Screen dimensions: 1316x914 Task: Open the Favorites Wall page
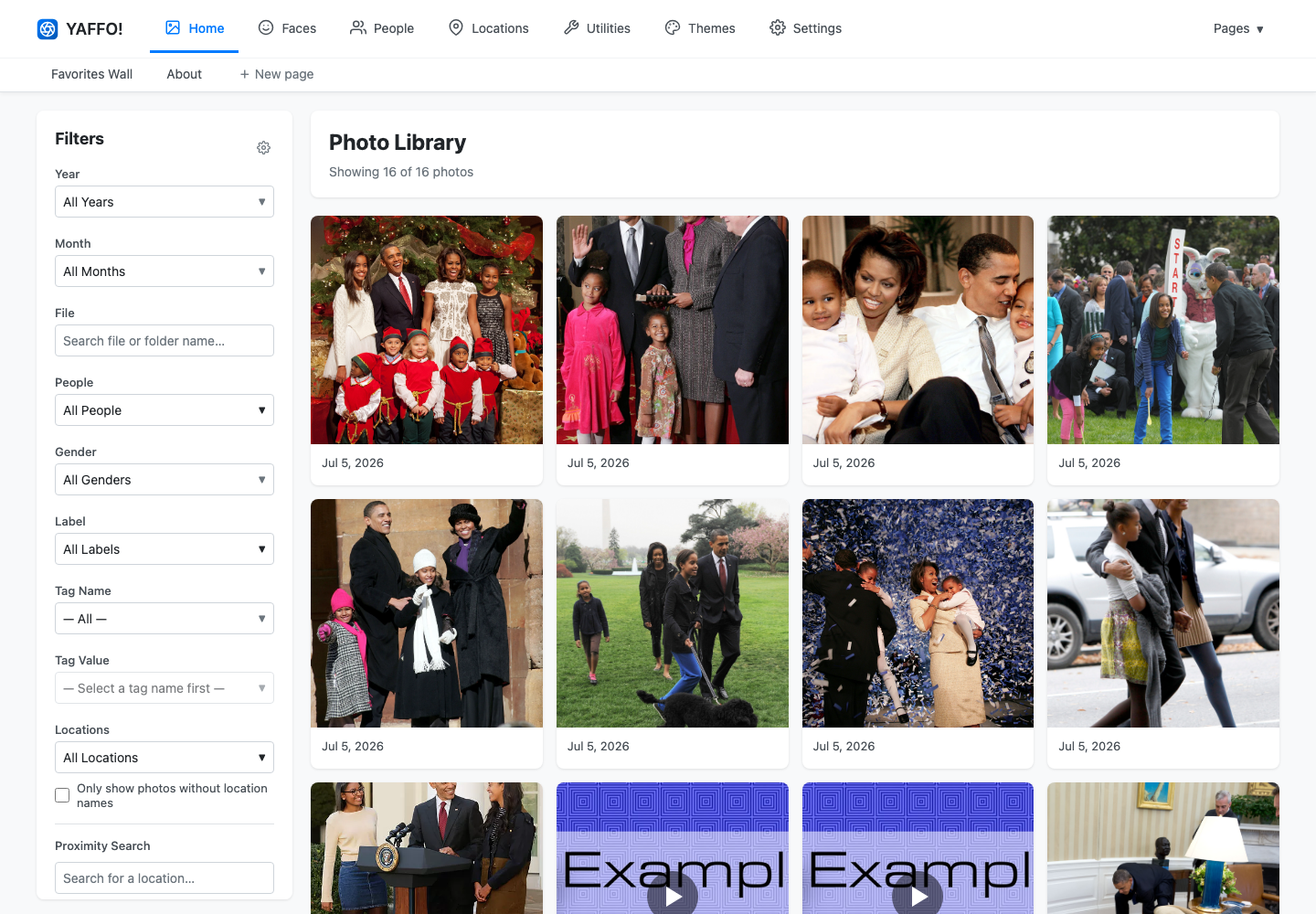[x=91, y=74]
